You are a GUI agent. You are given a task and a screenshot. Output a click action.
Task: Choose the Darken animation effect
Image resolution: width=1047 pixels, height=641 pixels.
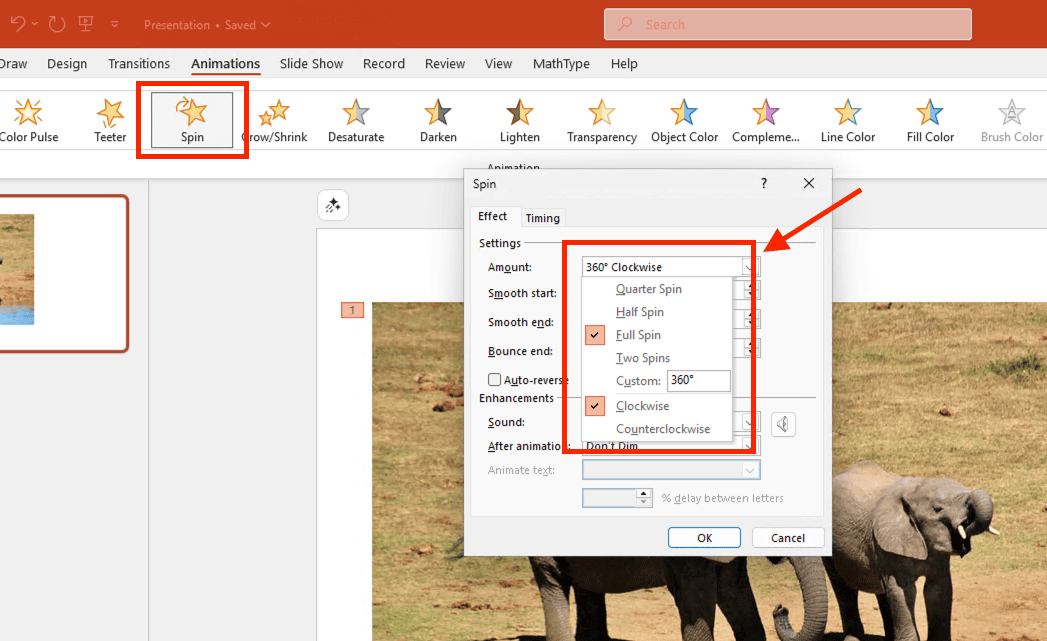pyautogui.click(x=438, y=119)
